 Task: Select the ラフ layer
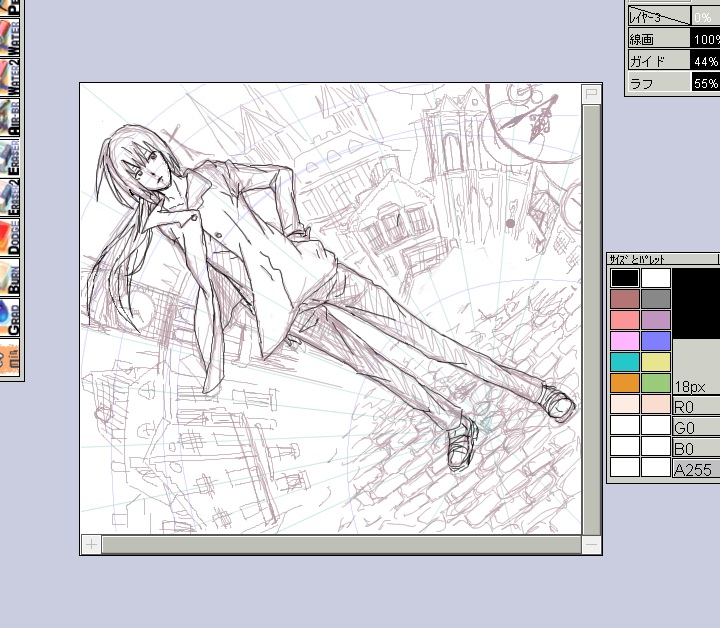click(x=658, y=83)
